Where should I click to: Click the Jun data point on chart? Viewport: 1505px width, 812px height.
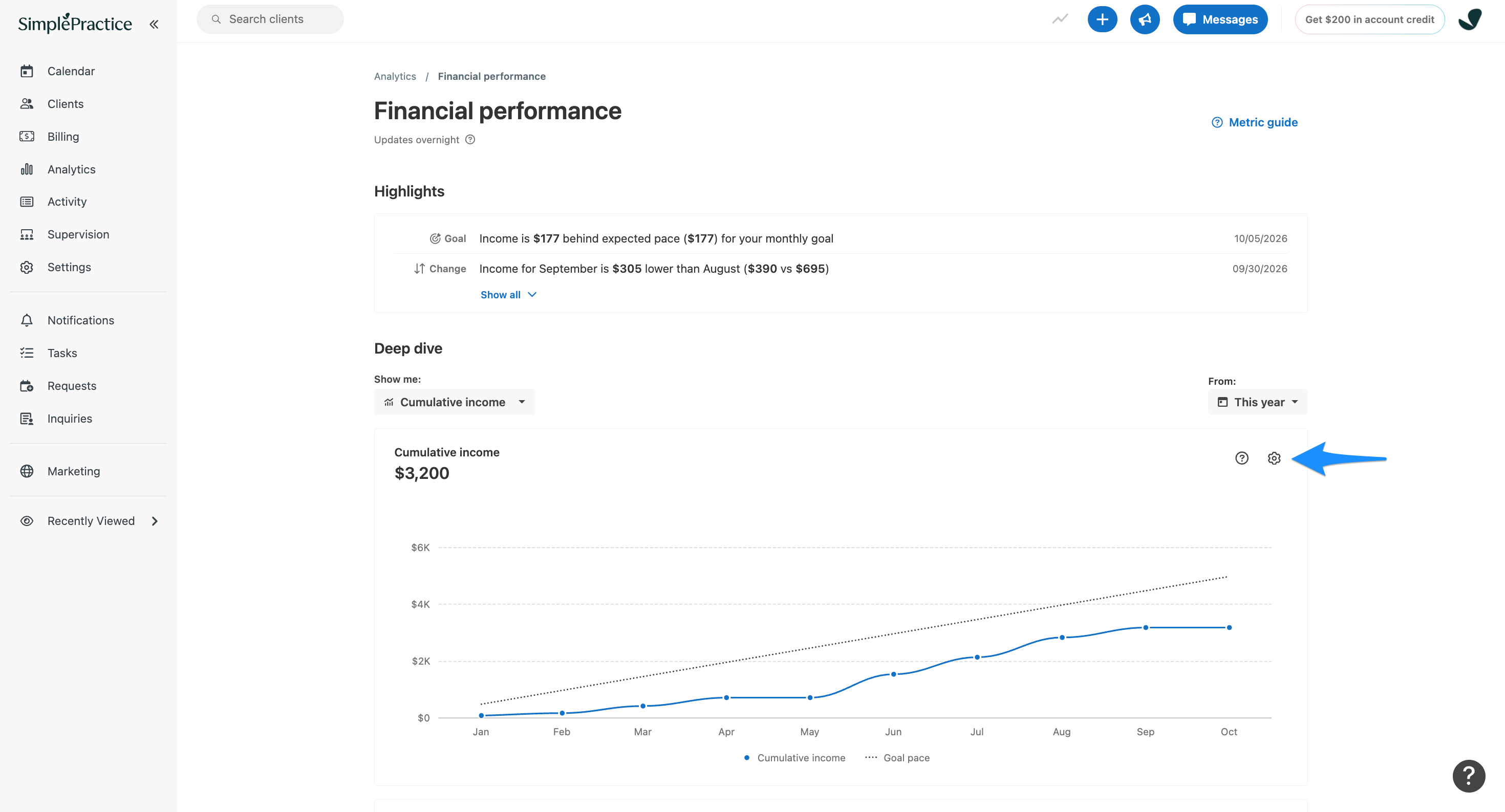point(893,674)
